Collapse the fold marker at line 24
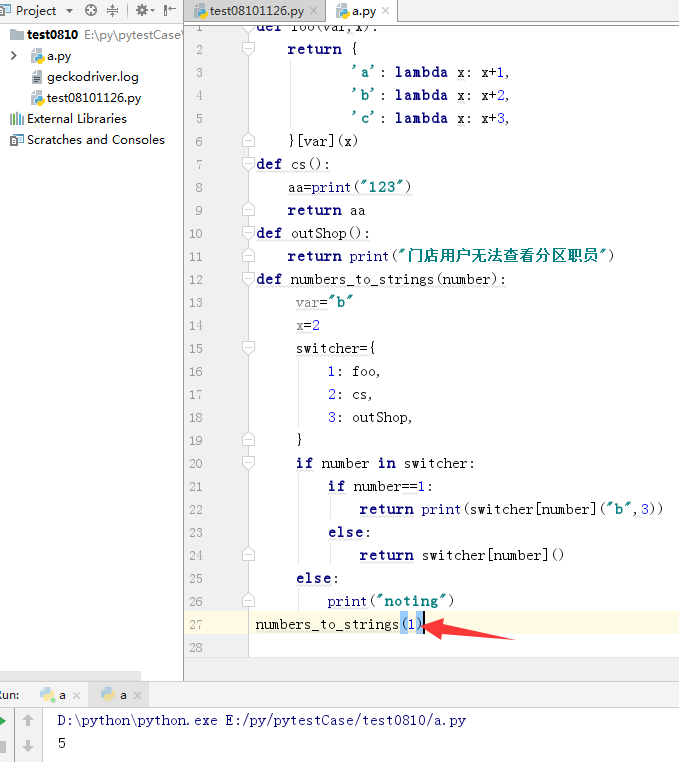 click(x=248, y=555)
